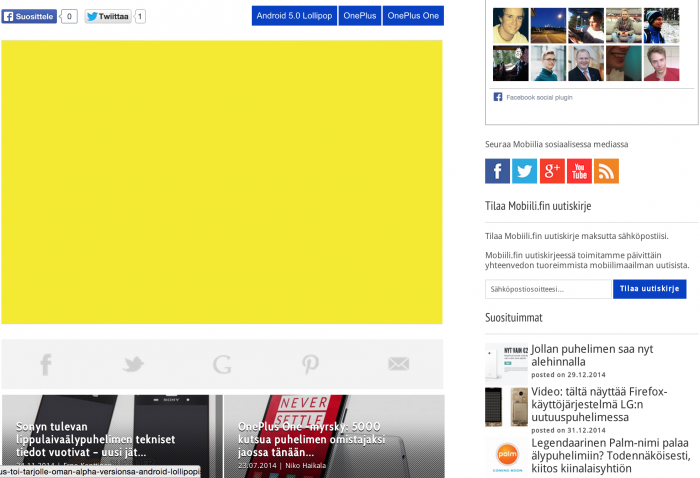The image size is (700, 478).
Task: Share article via grey Twitter bird icon
Action: pyautogui.click(x=133, y=364)
